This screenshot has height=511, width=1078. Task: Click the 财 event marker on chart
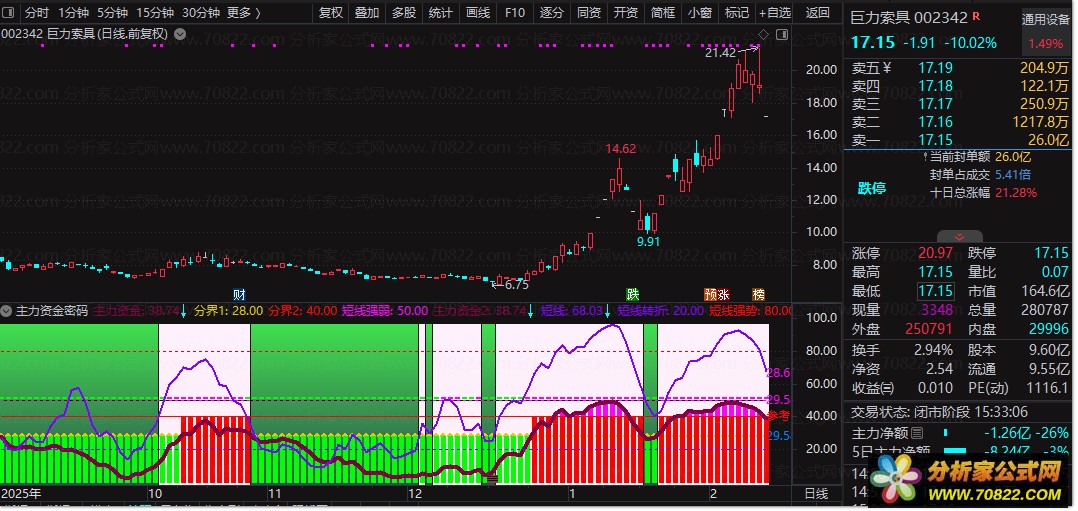(x=239, y=294)
